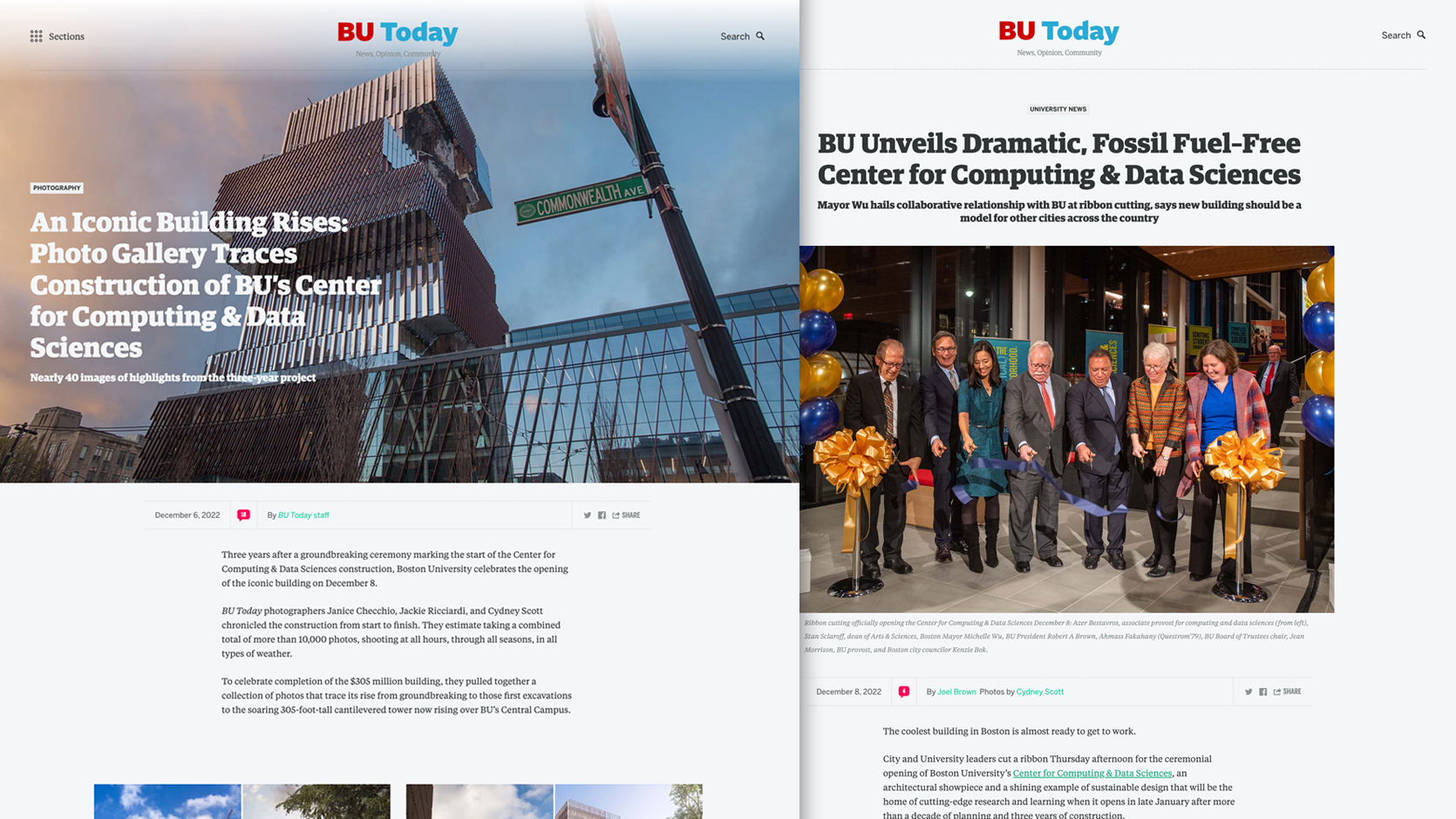Share right article on Twitter
Screen dimensions: 1456x819
tap(1248, 692)
